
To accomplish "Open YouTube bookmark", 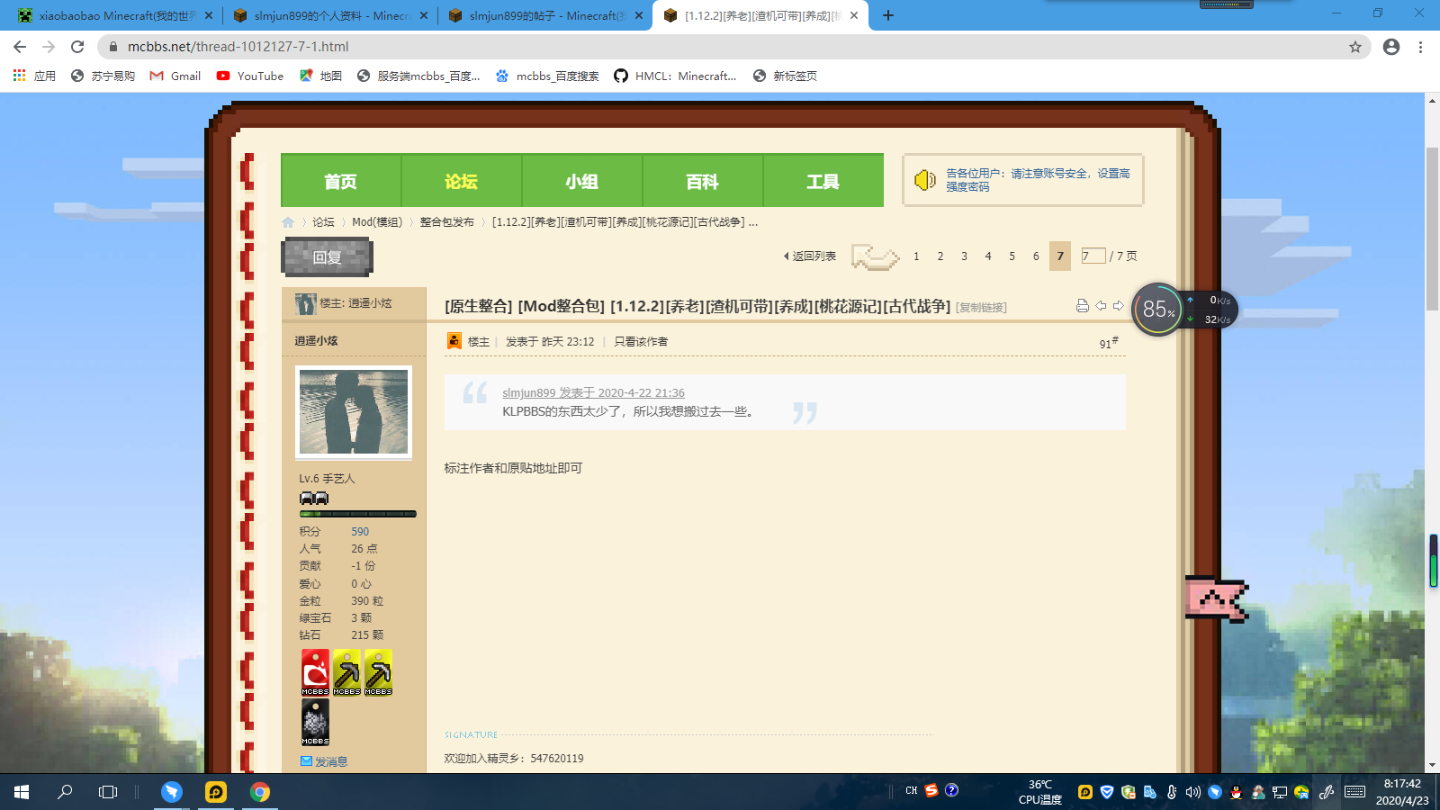I will click(250, 76).
